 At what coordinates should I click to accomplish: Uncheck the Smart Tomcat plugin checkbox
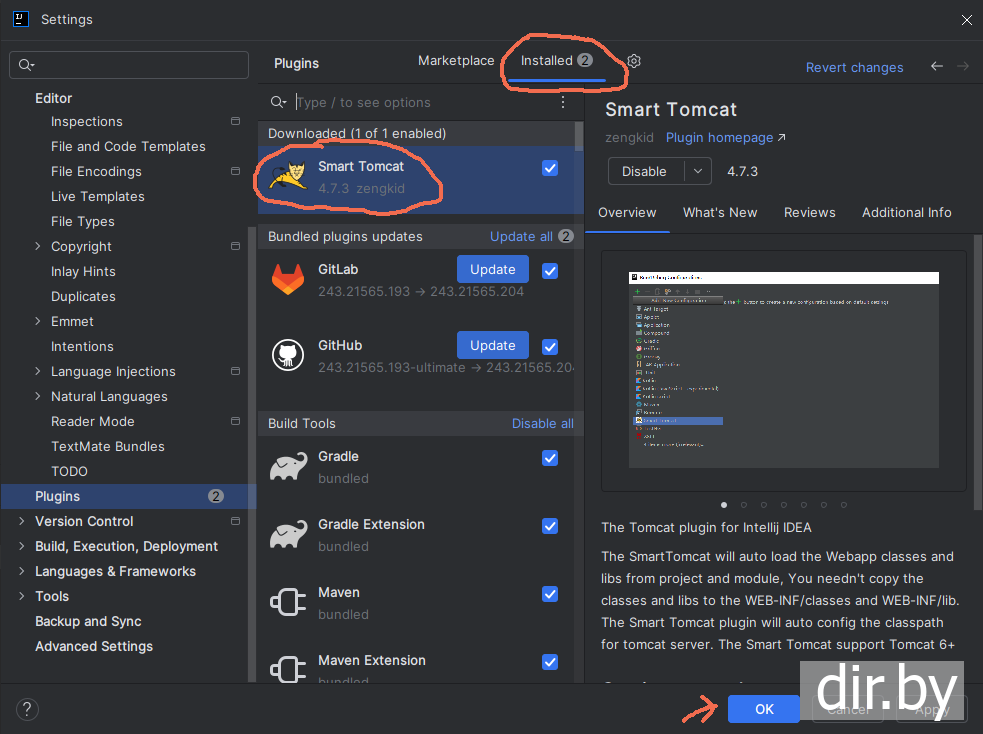pos(550,168)
